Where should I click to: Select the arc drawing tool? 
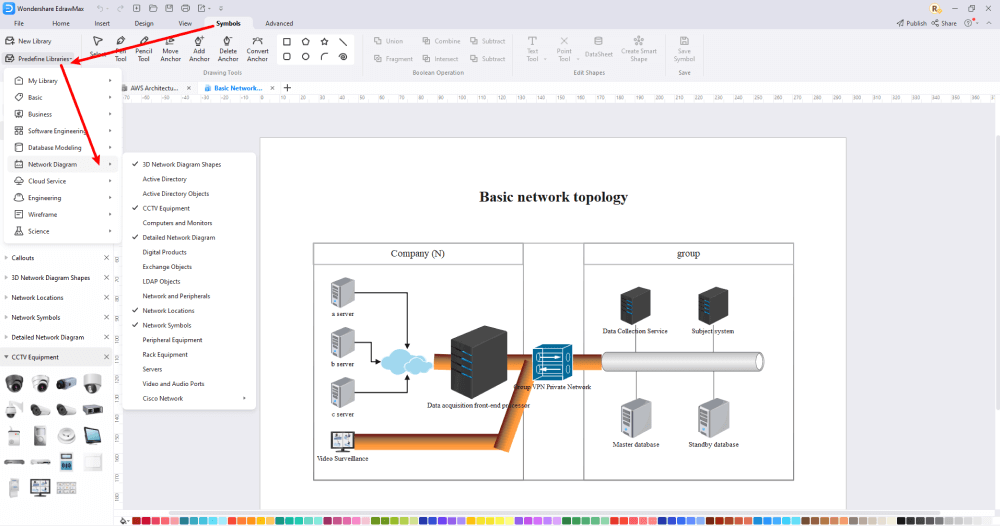click(x=324, y=57)
